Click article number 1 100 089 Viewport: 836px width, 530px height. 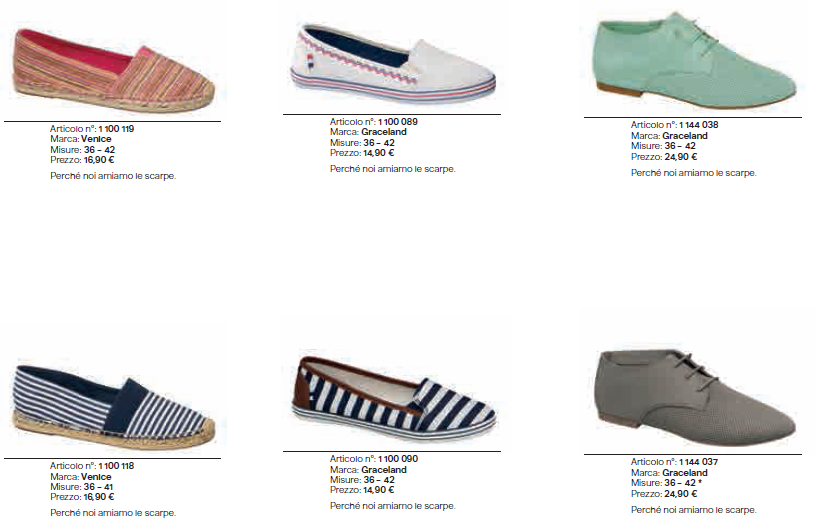point(398,122)
